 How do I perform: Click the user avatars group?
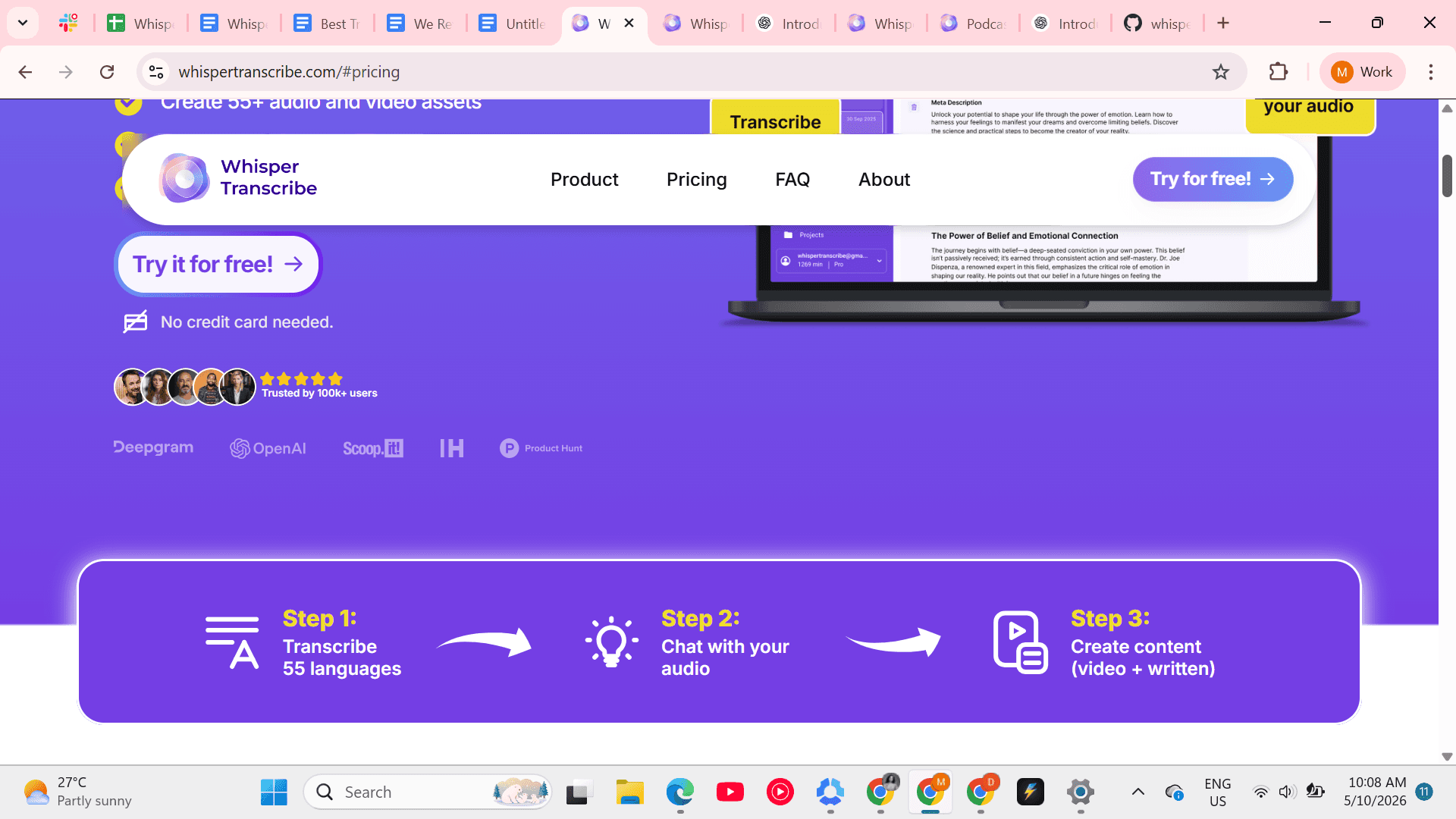point(185,387)
